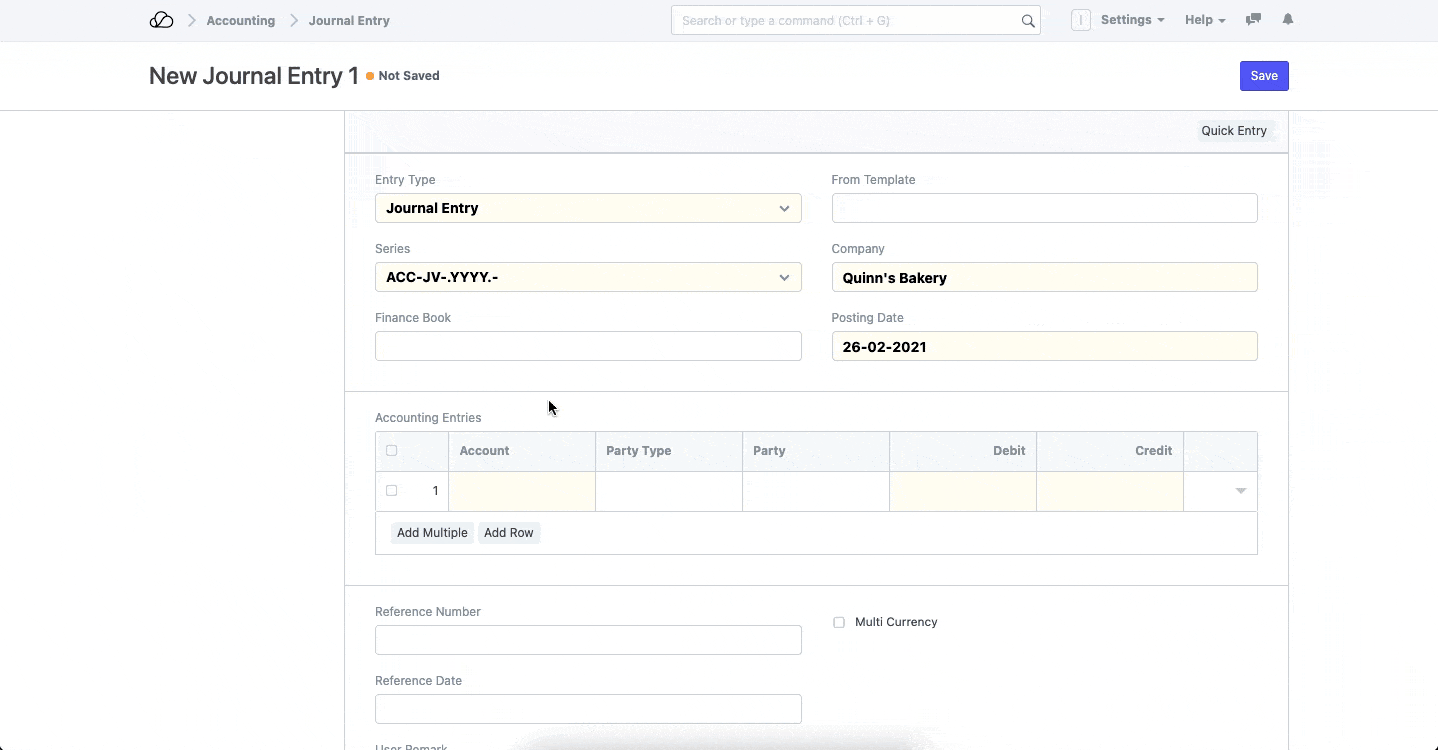1438x750 pixels.
Task: Click the search magnifier icon
Action: [x=1027, y=21]
